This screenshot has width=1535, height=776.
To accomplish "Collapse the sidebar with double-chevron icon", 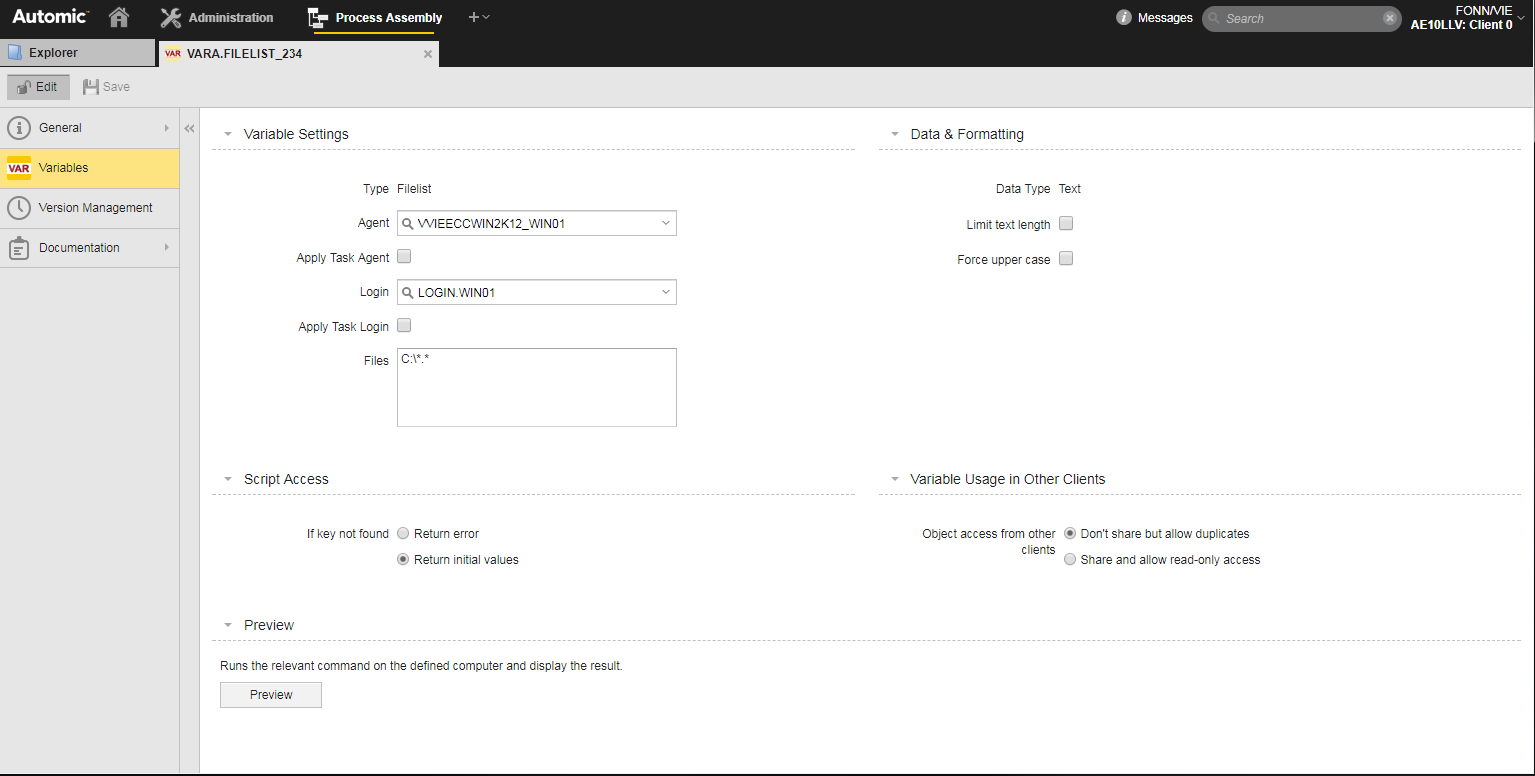I will coord(189,128).
